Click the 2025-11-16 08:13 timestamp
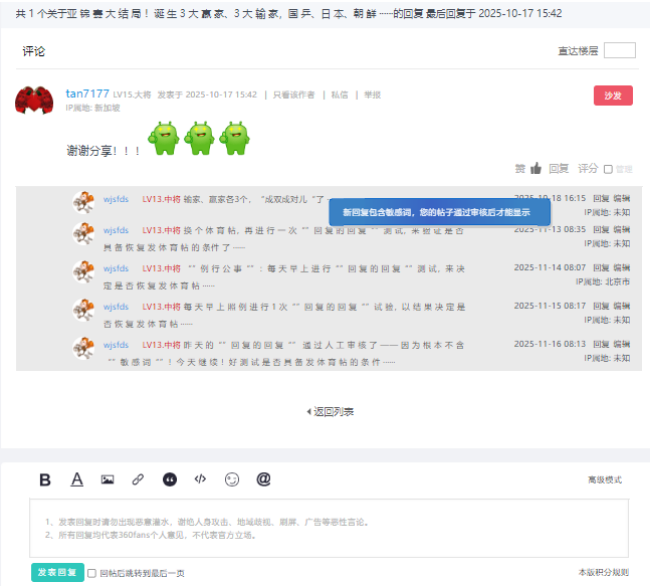The width and height of the screenshot is (652, 588). (x=550, y=344)
